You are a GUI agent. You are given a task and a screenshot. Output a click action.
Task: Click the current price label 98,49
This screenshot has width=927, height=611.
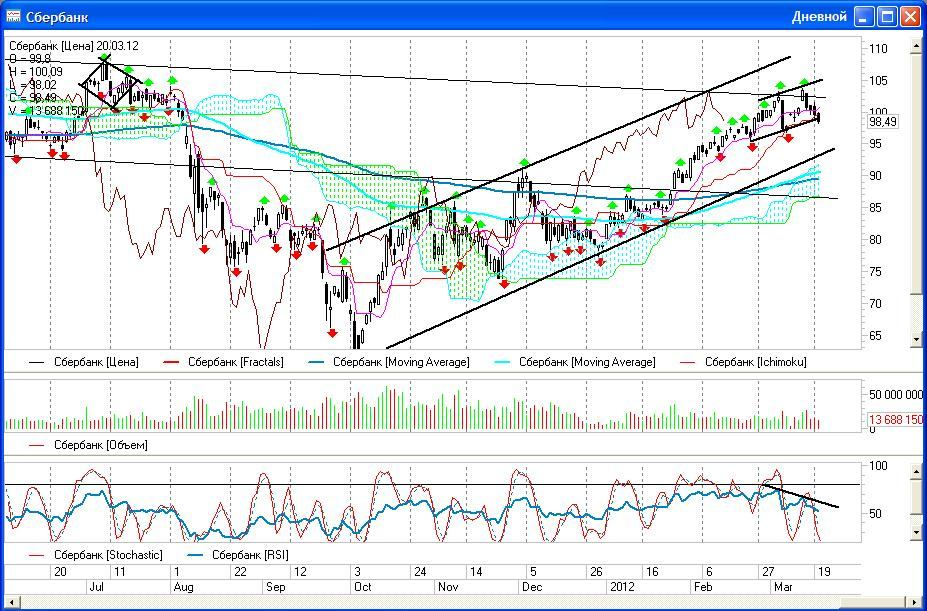(881, 122)
